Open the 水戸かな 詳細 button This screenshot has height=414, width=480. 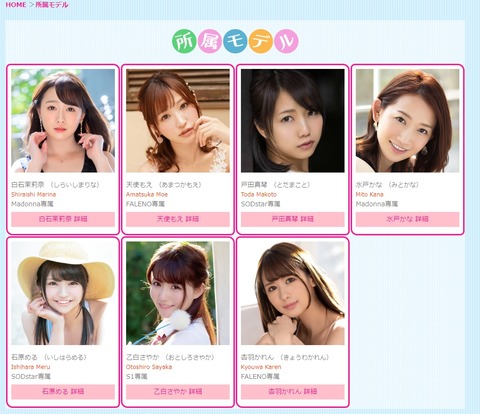pos(407,219)
